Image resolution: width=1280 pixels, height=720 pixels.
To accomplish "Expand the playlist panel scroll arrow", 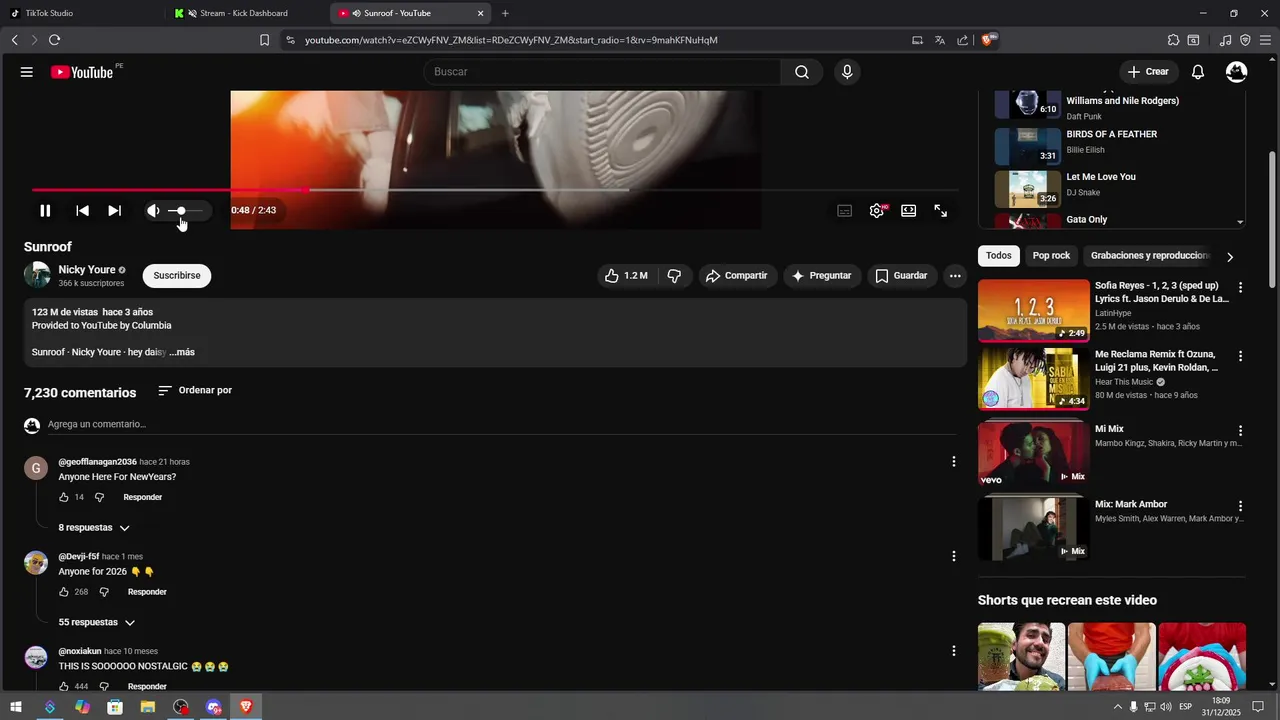I will (x=1240, y=222).
